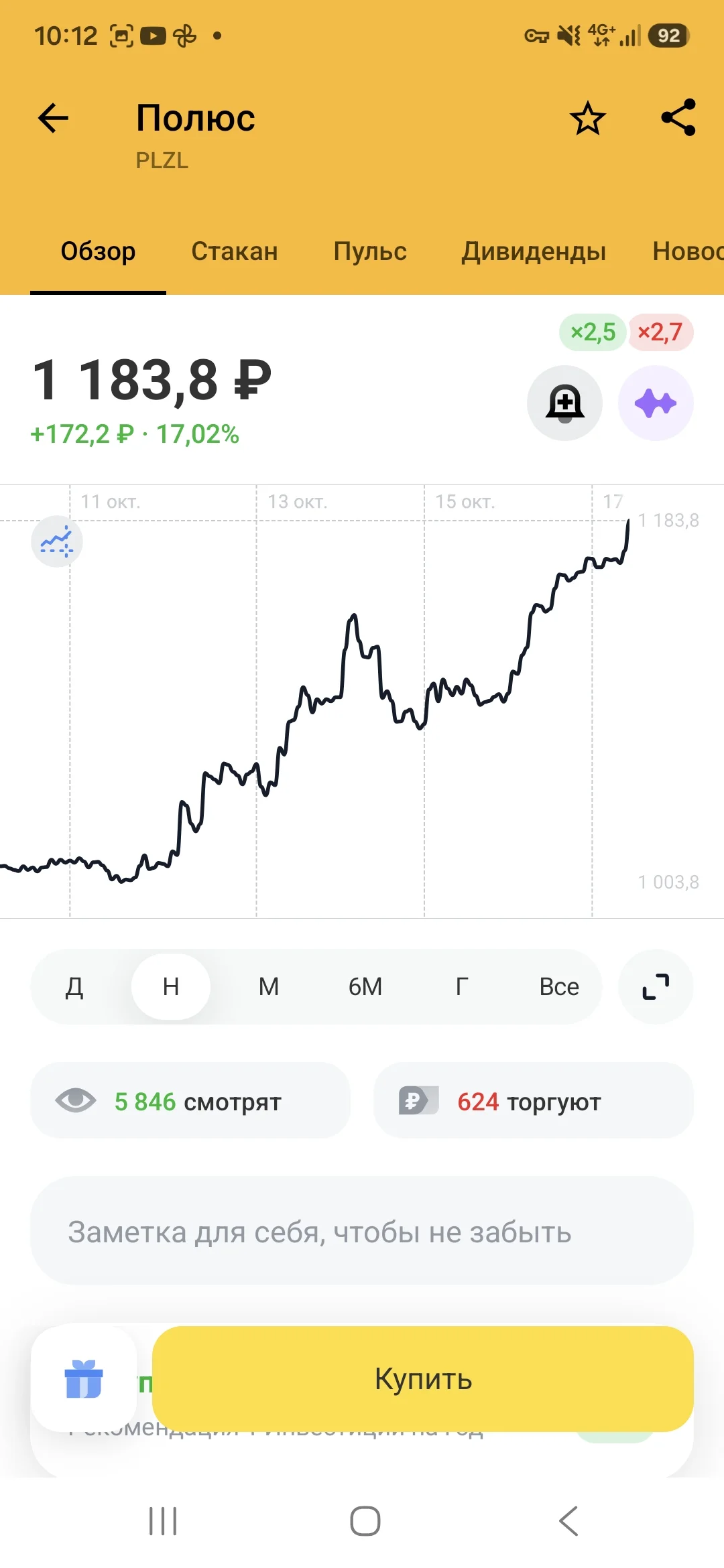Open the 624 торгуют chip

pos(534,1101)
